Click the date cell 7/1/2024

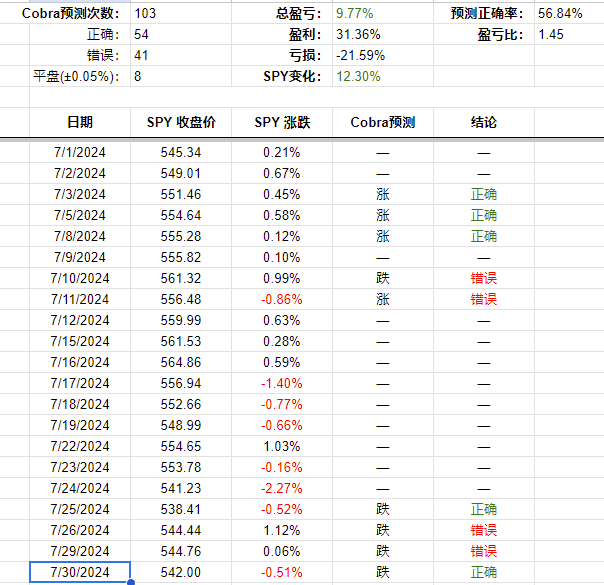coord(80,152)
